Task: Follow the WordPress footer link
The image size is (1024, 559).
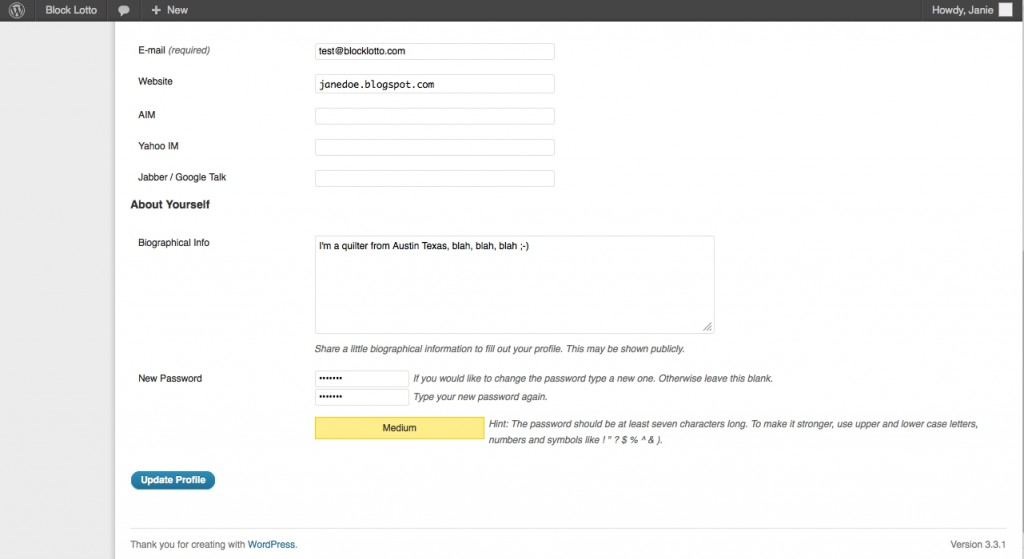Action: pyautogui.click(x=271, y=544)
